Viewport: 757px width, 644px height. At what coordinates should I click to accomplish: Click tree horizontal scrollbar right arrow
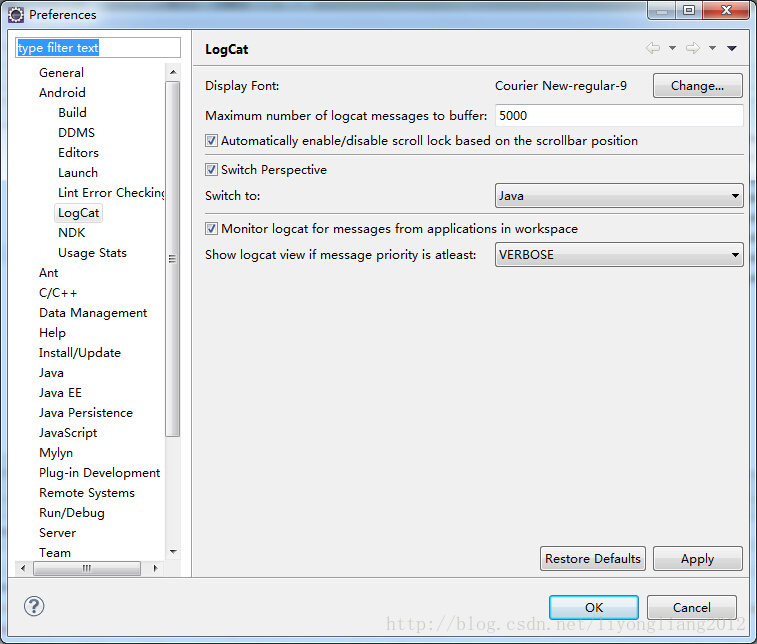pos(154,568)
